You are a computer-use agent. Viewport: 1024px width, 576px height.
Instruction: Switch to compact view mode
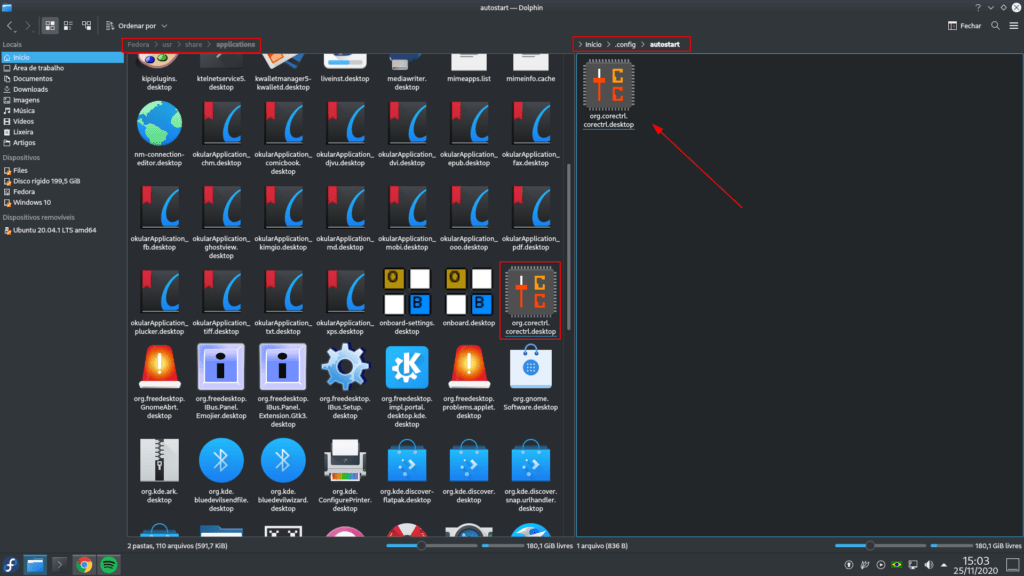coord(68,25)
